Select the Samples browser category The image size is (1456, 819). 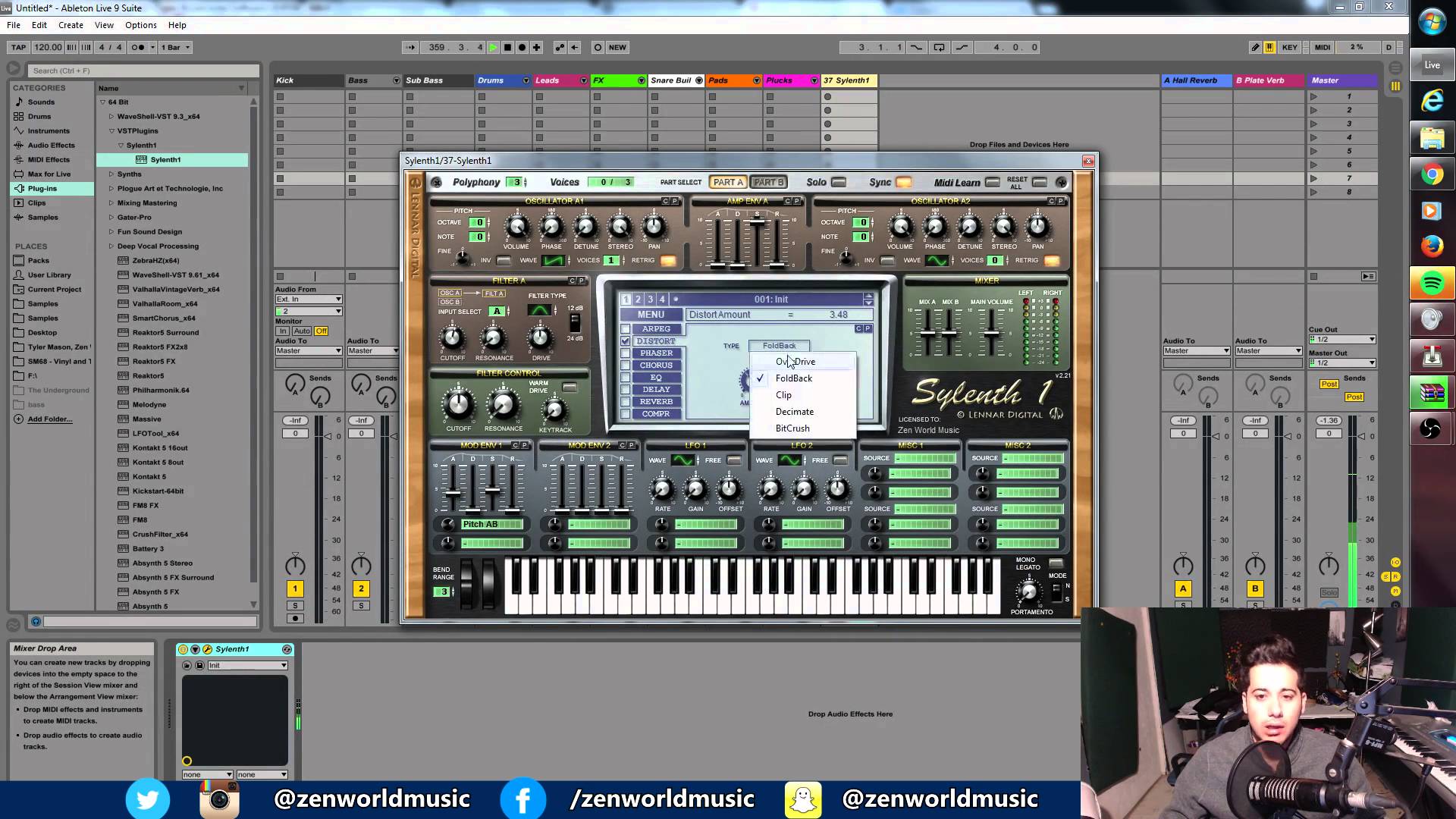point(42,218)
